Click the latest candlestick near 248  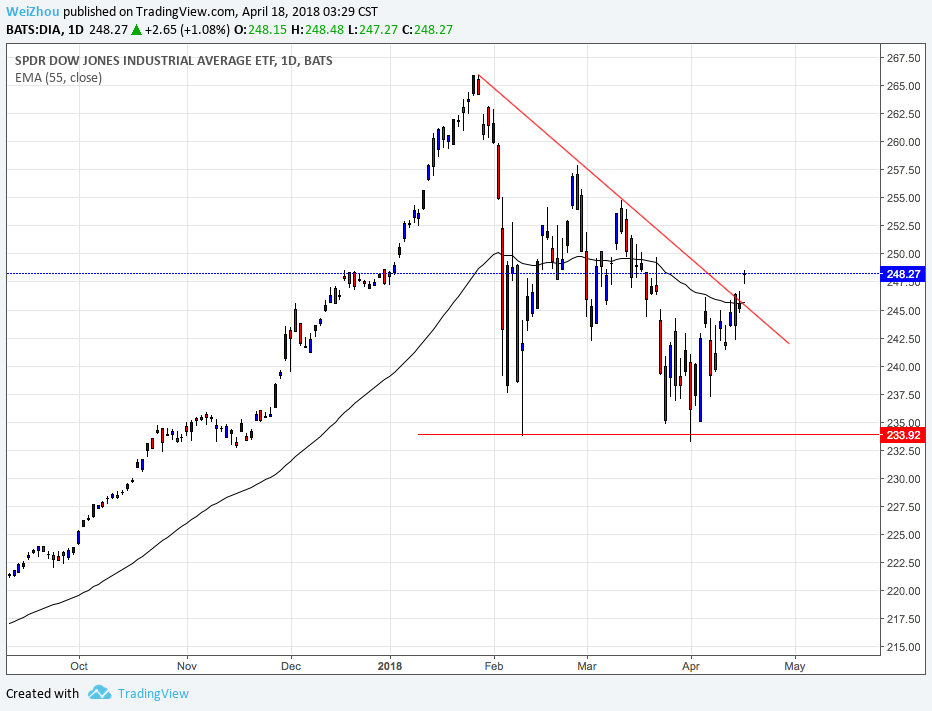coord(744,275)
